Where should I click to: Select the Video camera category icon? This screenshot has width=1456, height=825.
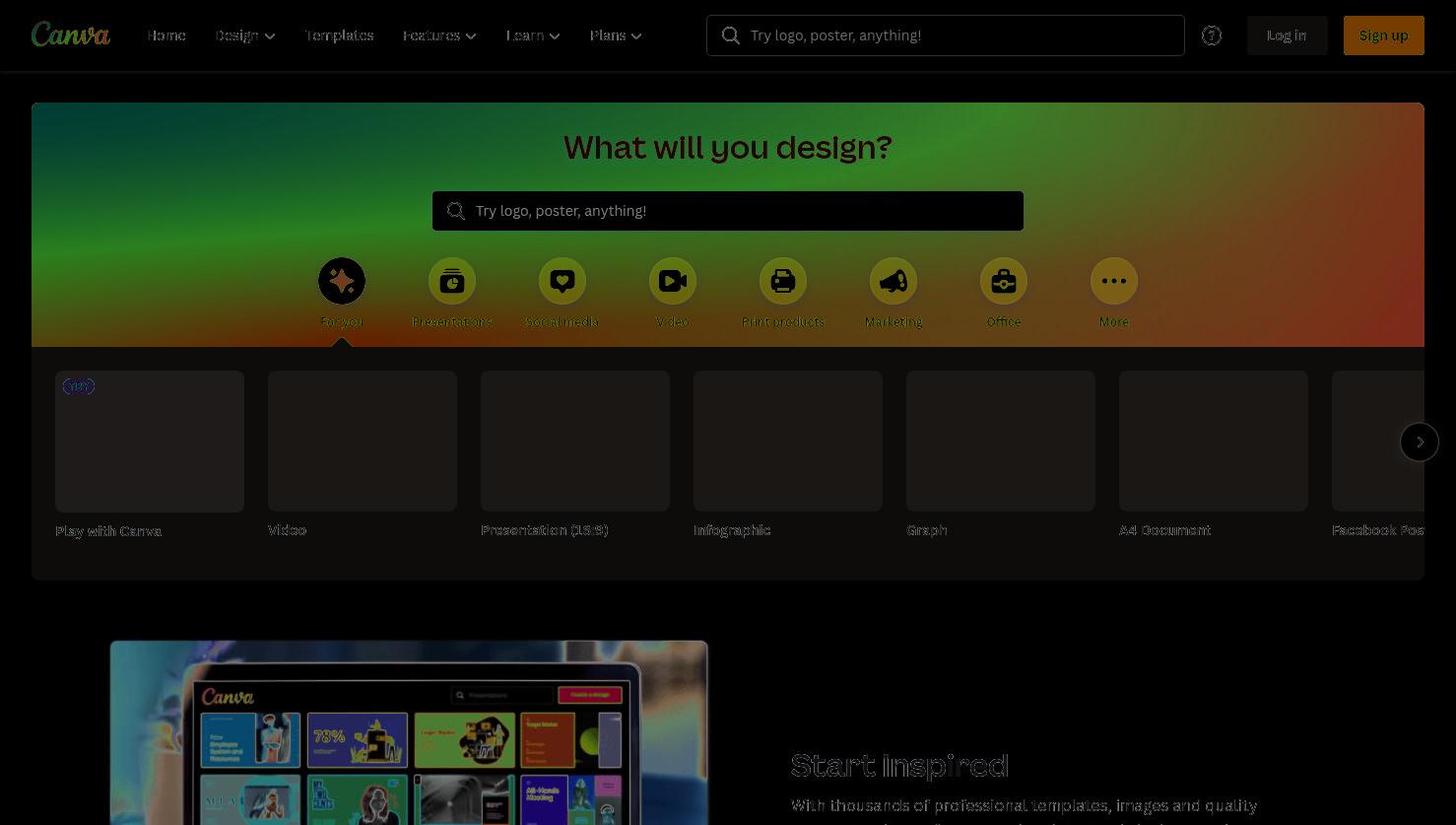[x=673, y=281]
